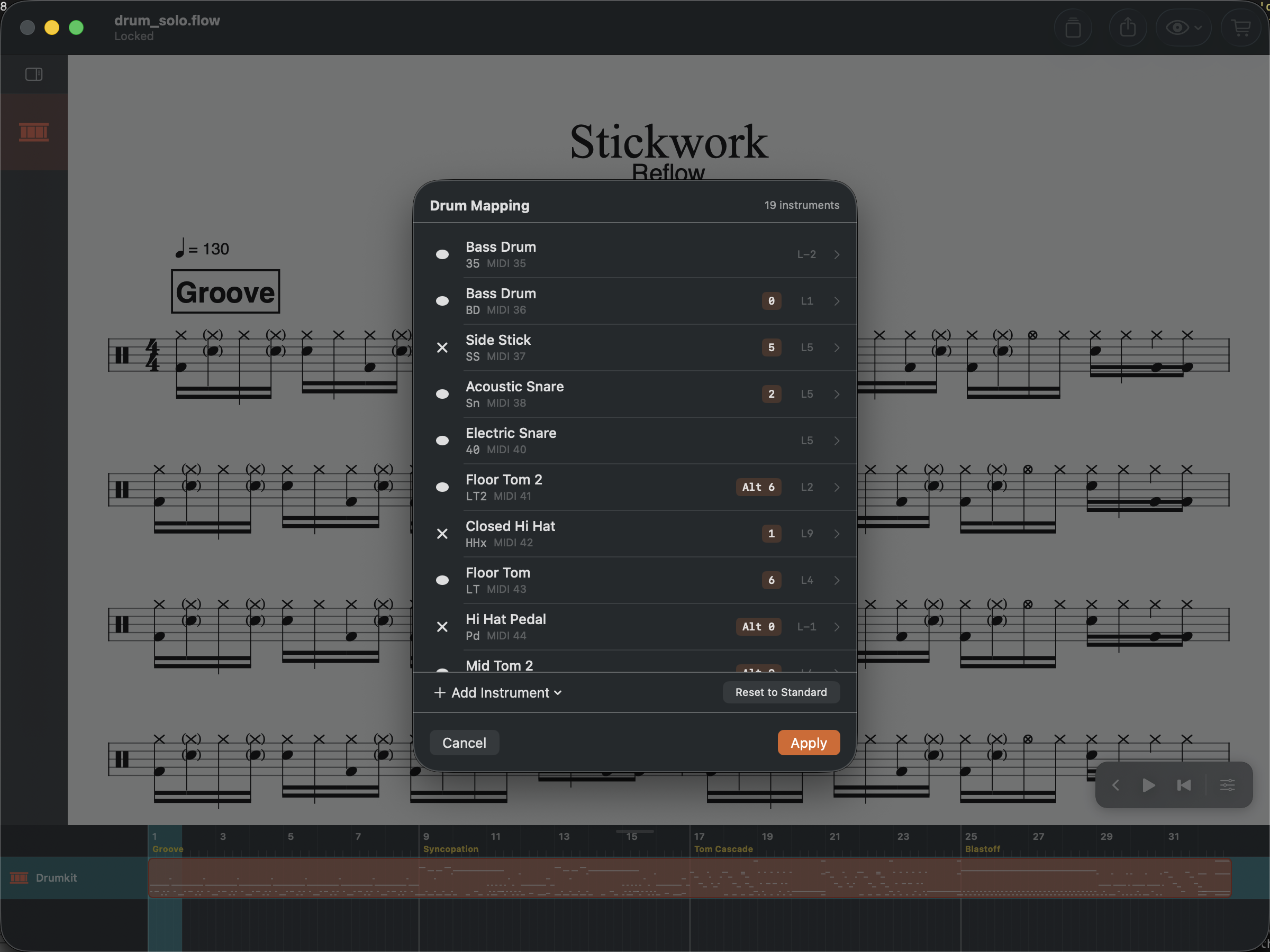Click the Drumkit icon beside the track name
This screenshot has height=952, width=1270.
19,877
